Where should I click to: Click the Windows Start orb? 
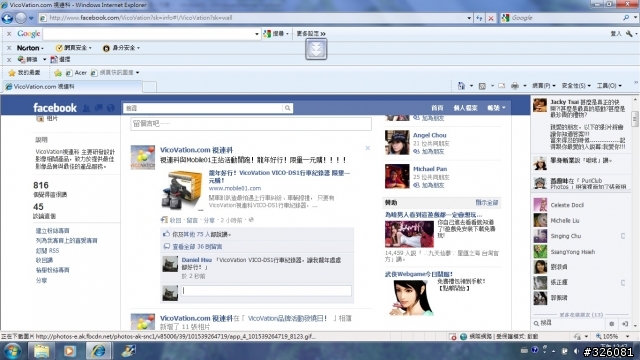[12, 351]
